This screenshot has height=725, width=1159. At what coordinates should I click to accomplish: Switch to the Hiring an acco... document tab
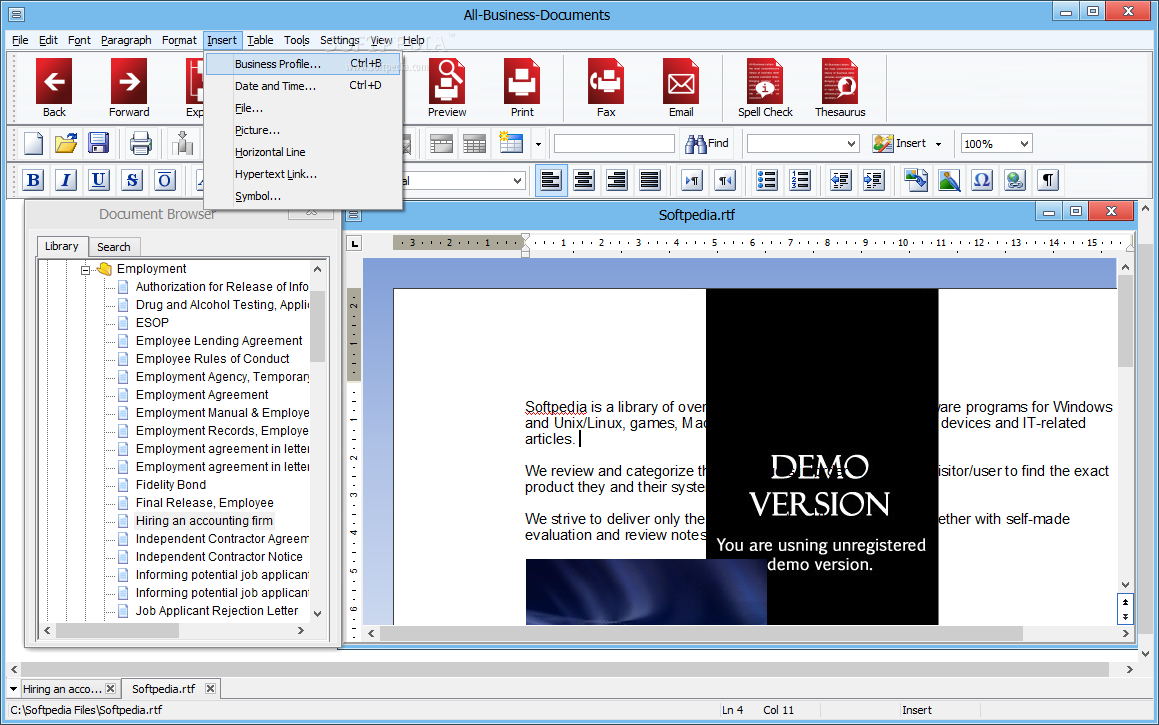pyautogui.click(x=61, y=689)
